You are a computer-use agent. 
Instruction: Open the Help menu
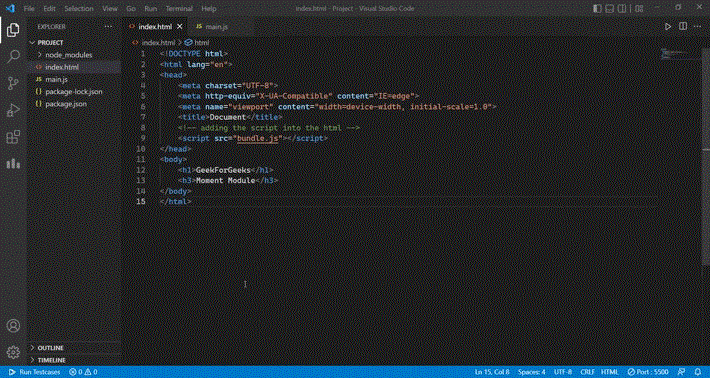click(208, 9)
